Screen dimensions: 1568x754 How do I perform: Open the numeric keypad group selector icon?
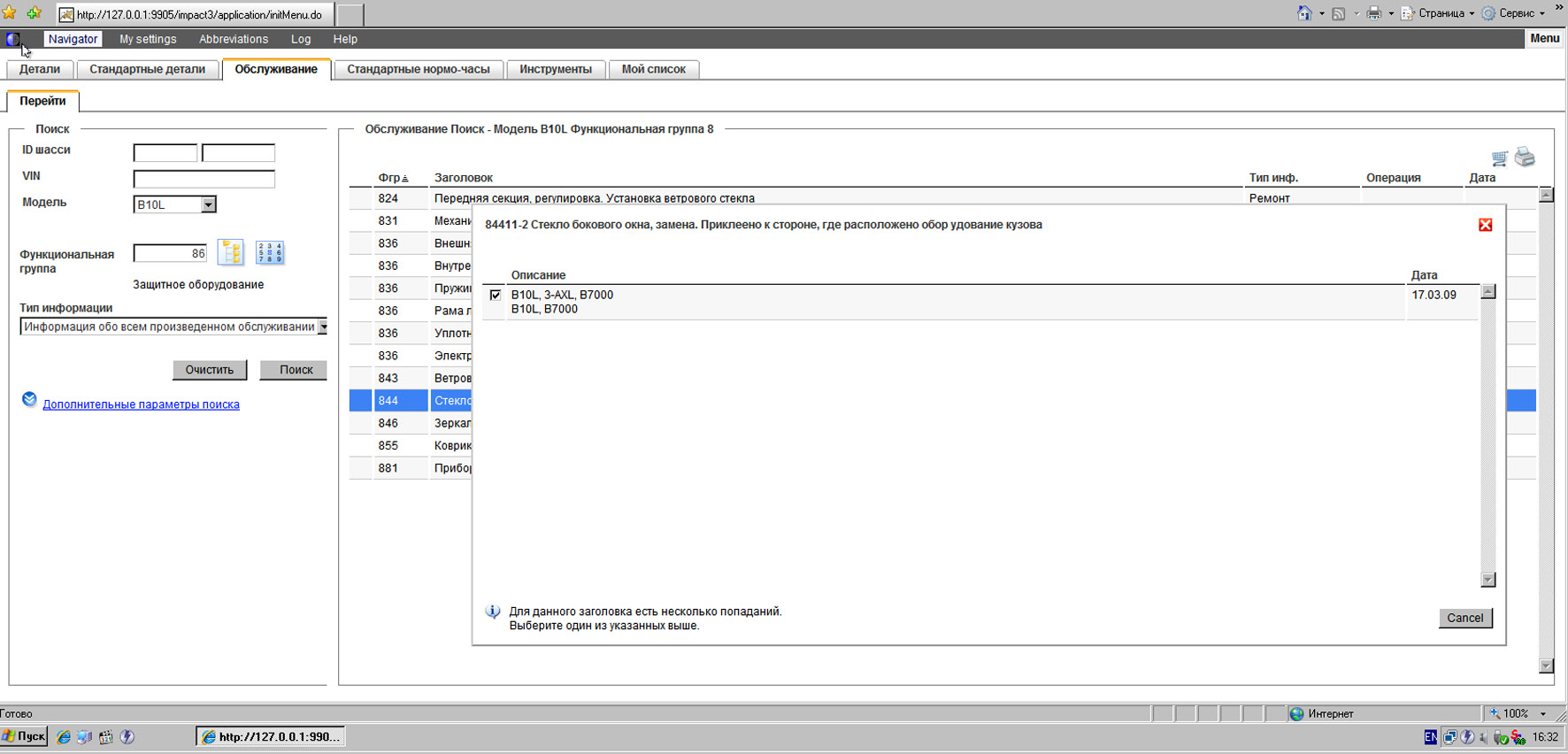pos(269,253)
